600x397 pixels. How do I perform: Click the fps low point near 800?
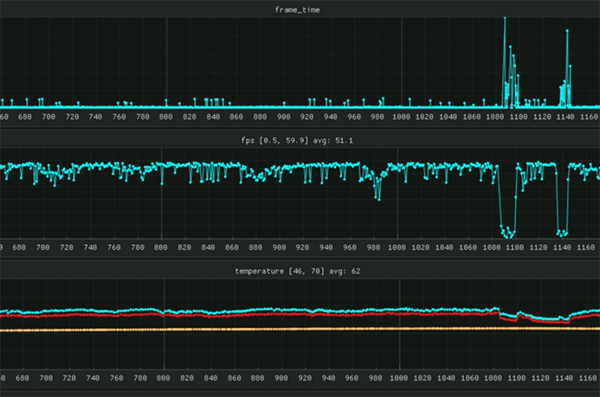161,184
